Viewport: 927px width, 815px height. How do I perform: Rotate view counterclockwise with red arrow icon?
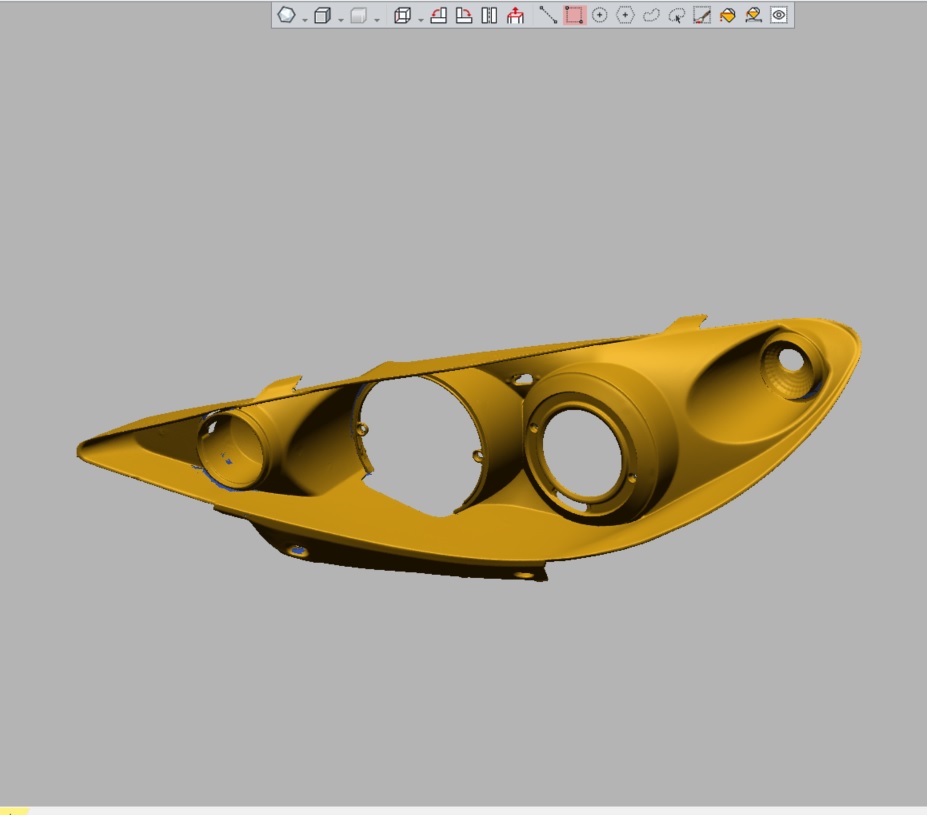[438, 15]
